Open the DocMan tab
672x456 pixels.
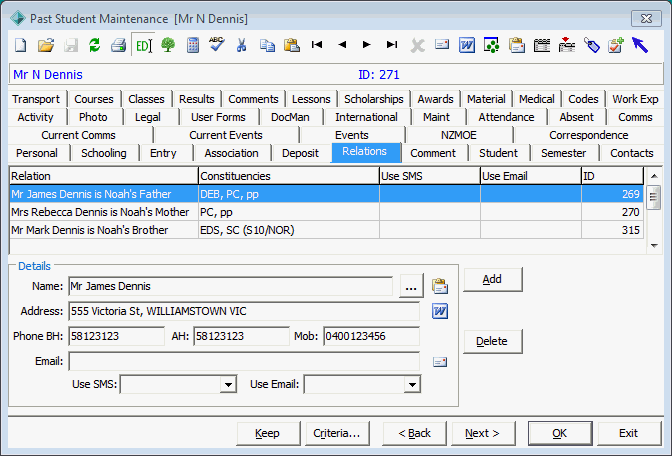(290, 117)
